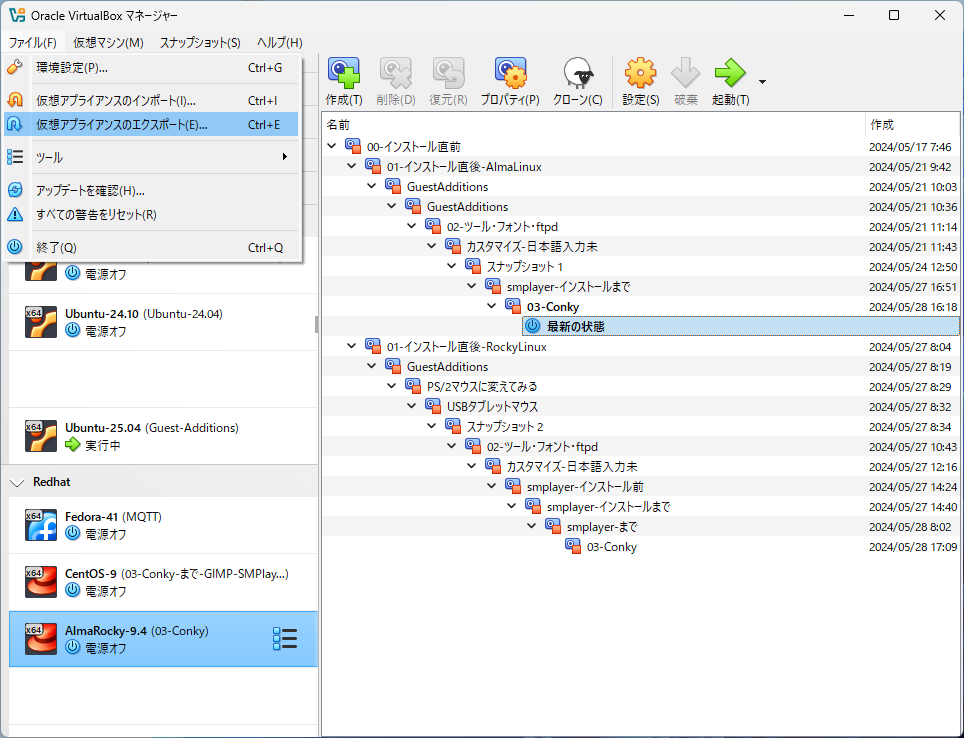Viewport: 964px width, 738px height.
Task: Click the VirtualBox title bar logo
Action: pyautogui.click(x=17, y=15)
